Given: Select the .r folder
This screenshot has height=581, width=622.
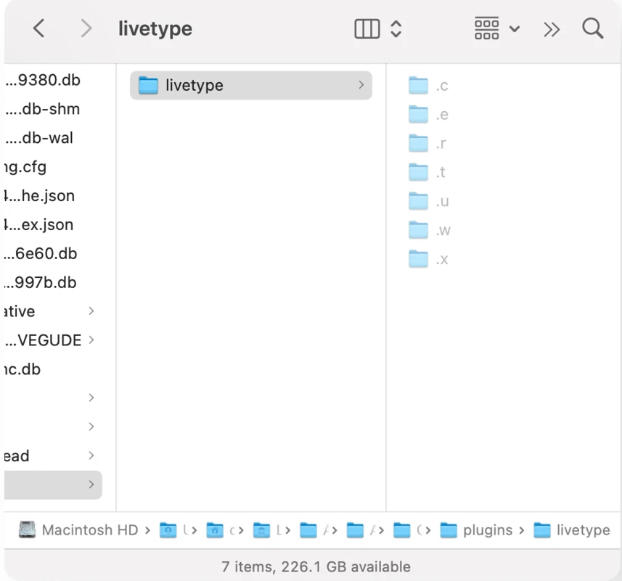Looking at the screenshot, I should click(x=428, y=143).
